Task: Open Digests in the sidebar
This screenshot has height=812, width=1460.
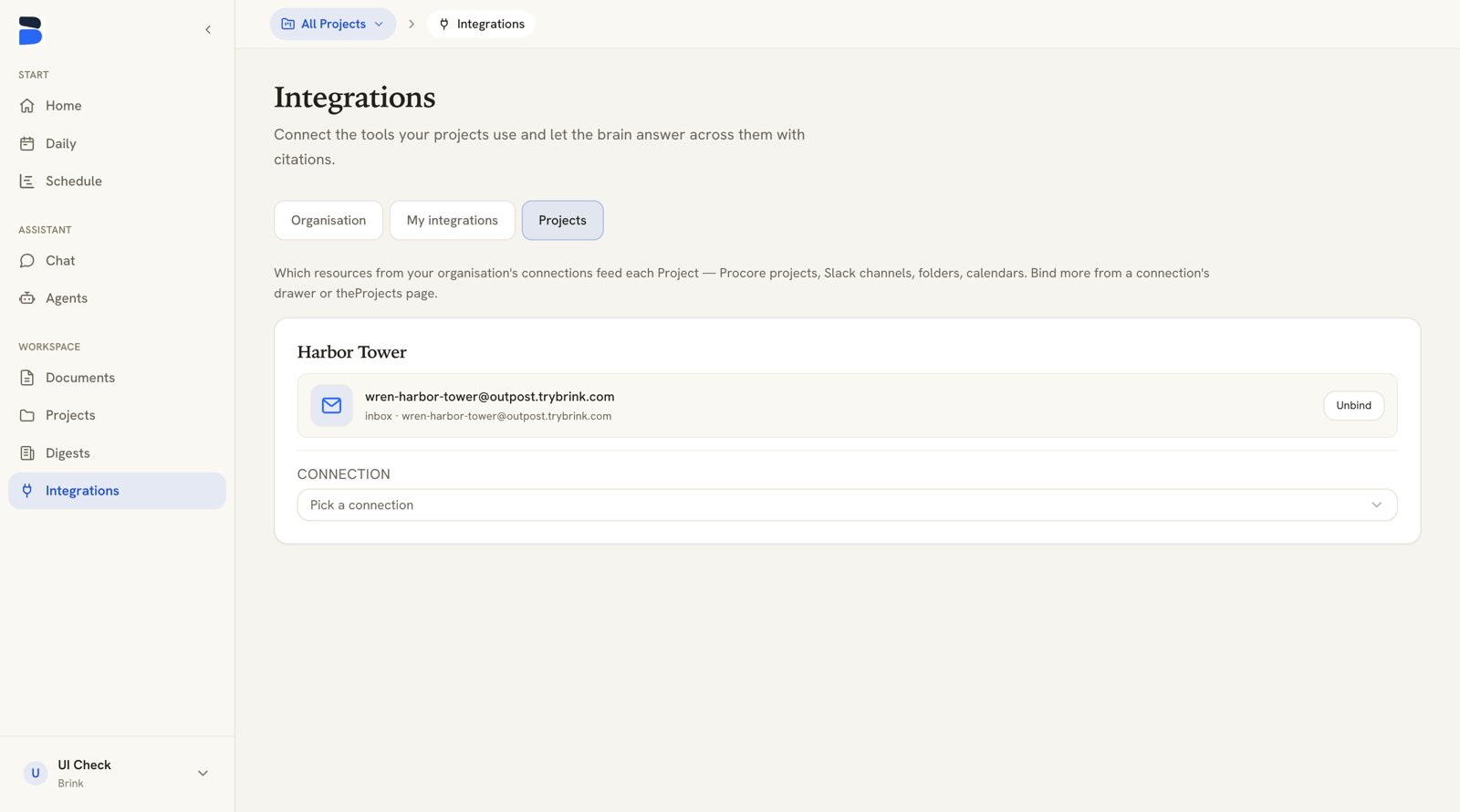Action: click(x=117, y=453)
